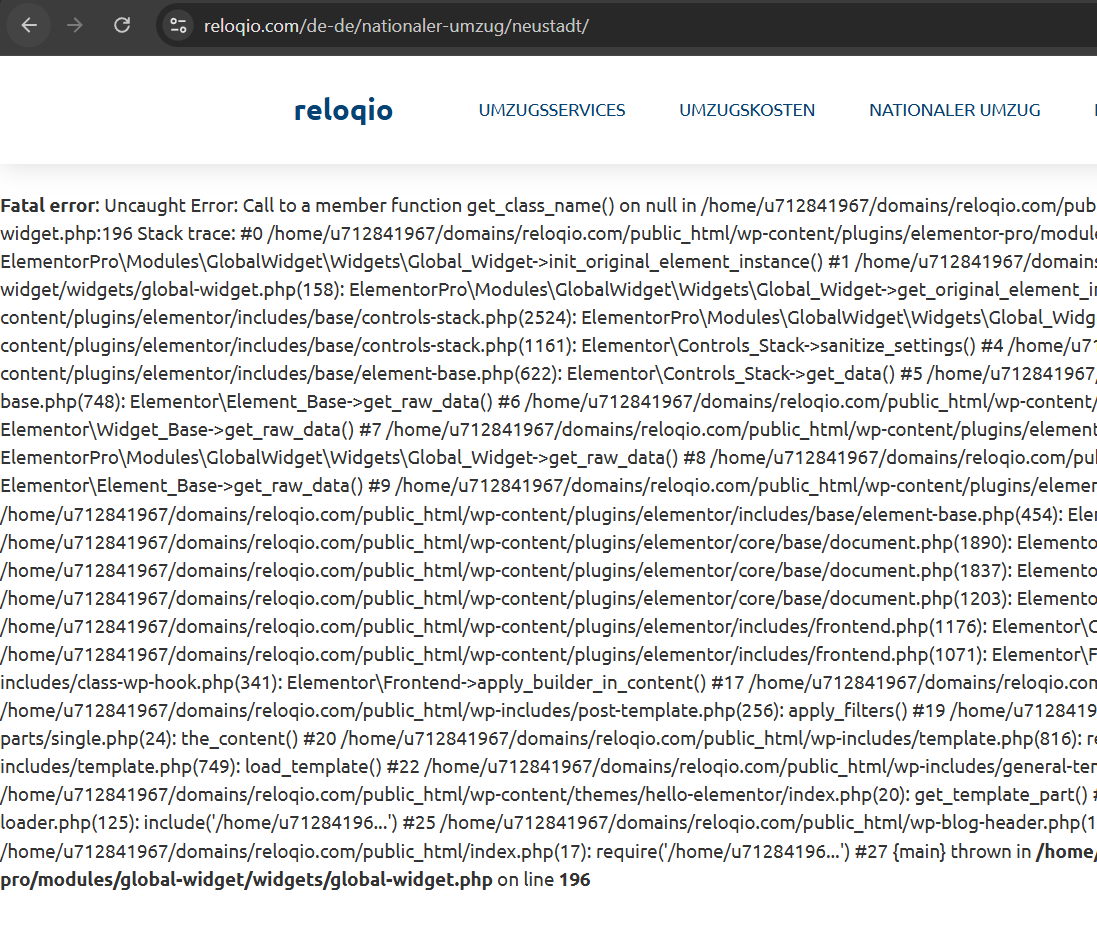1097x936 pixels.
Task: Click 'widget.php:196 Stack trace: #0' text
Action: (132, 234)
